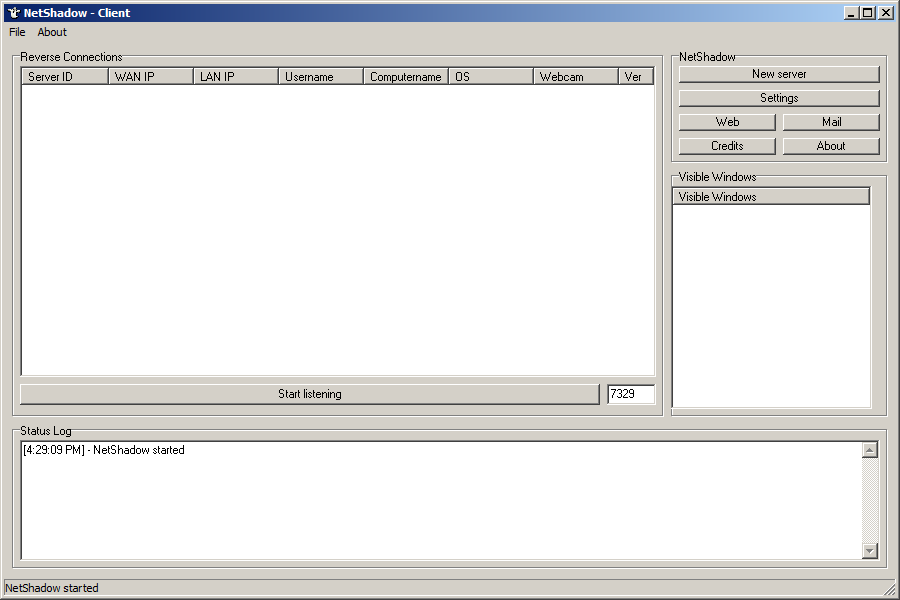
Task: Click the Web button
Action: click(x=727, y=122)
